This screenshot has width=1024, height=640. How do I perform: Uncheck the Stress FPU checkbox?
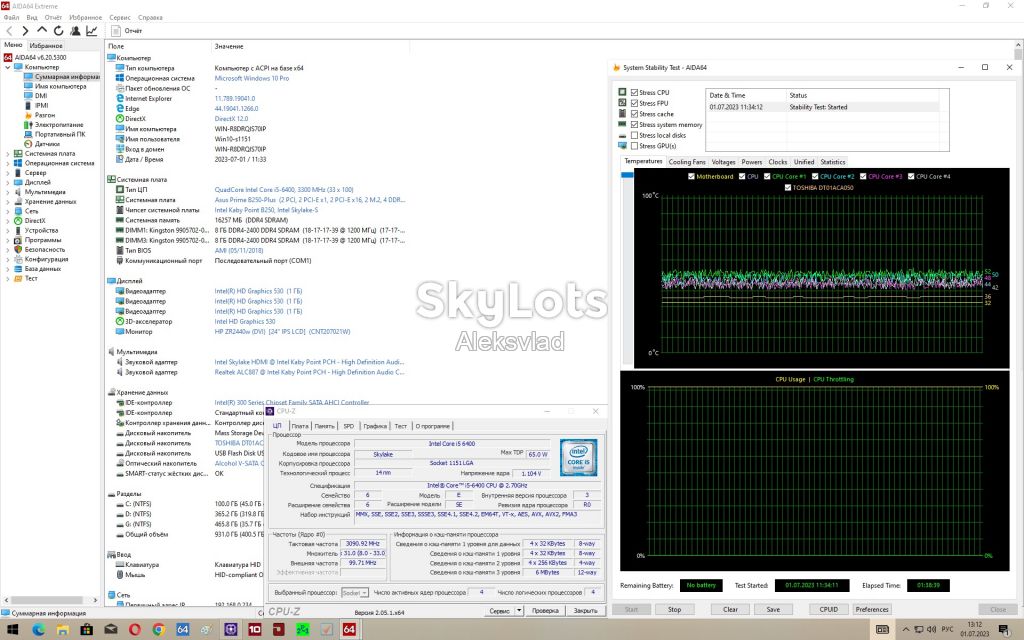634,103
